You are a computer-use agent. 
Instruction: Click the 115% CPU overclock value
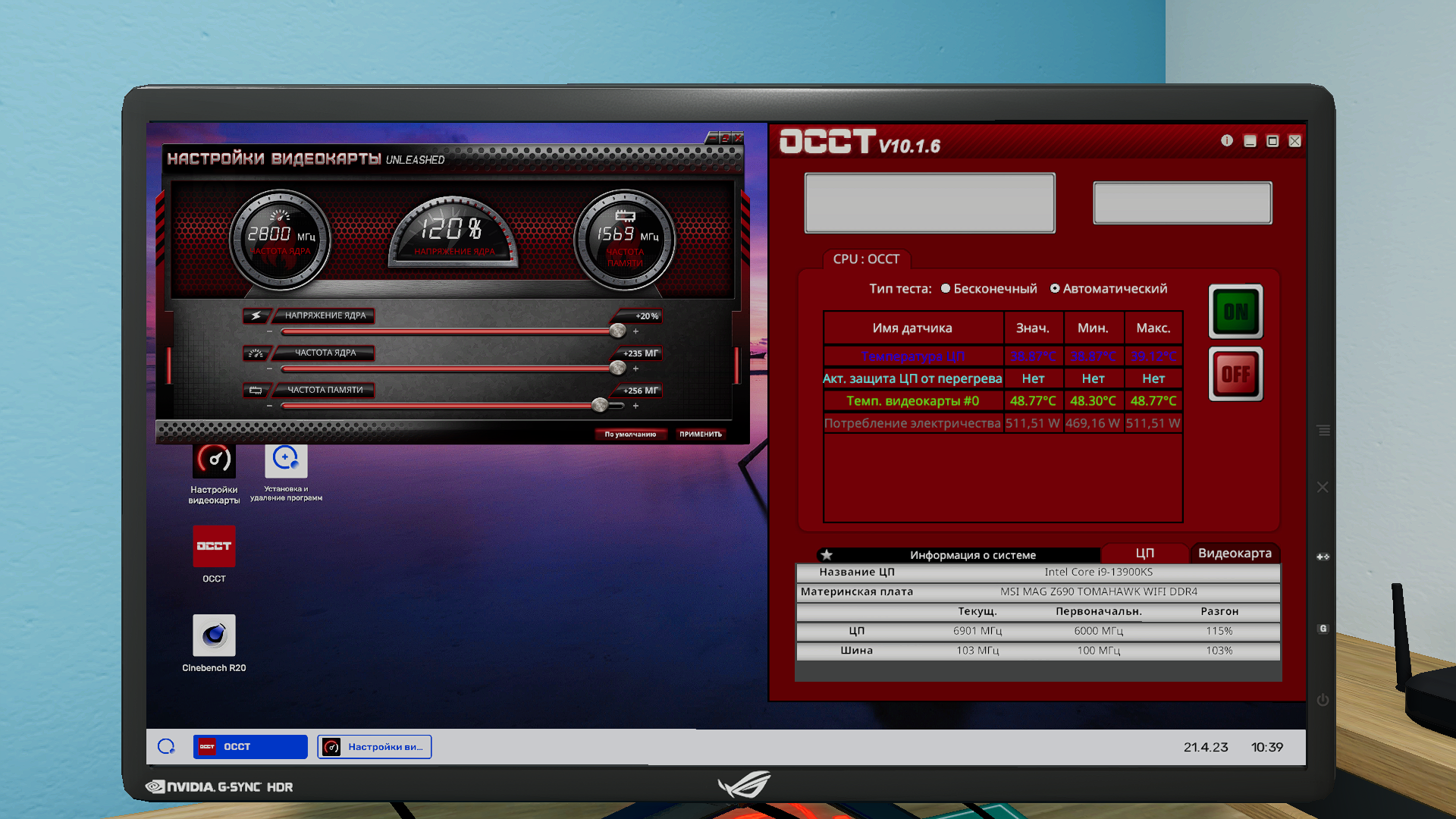pyautogui.click(x=1219, y=631)
